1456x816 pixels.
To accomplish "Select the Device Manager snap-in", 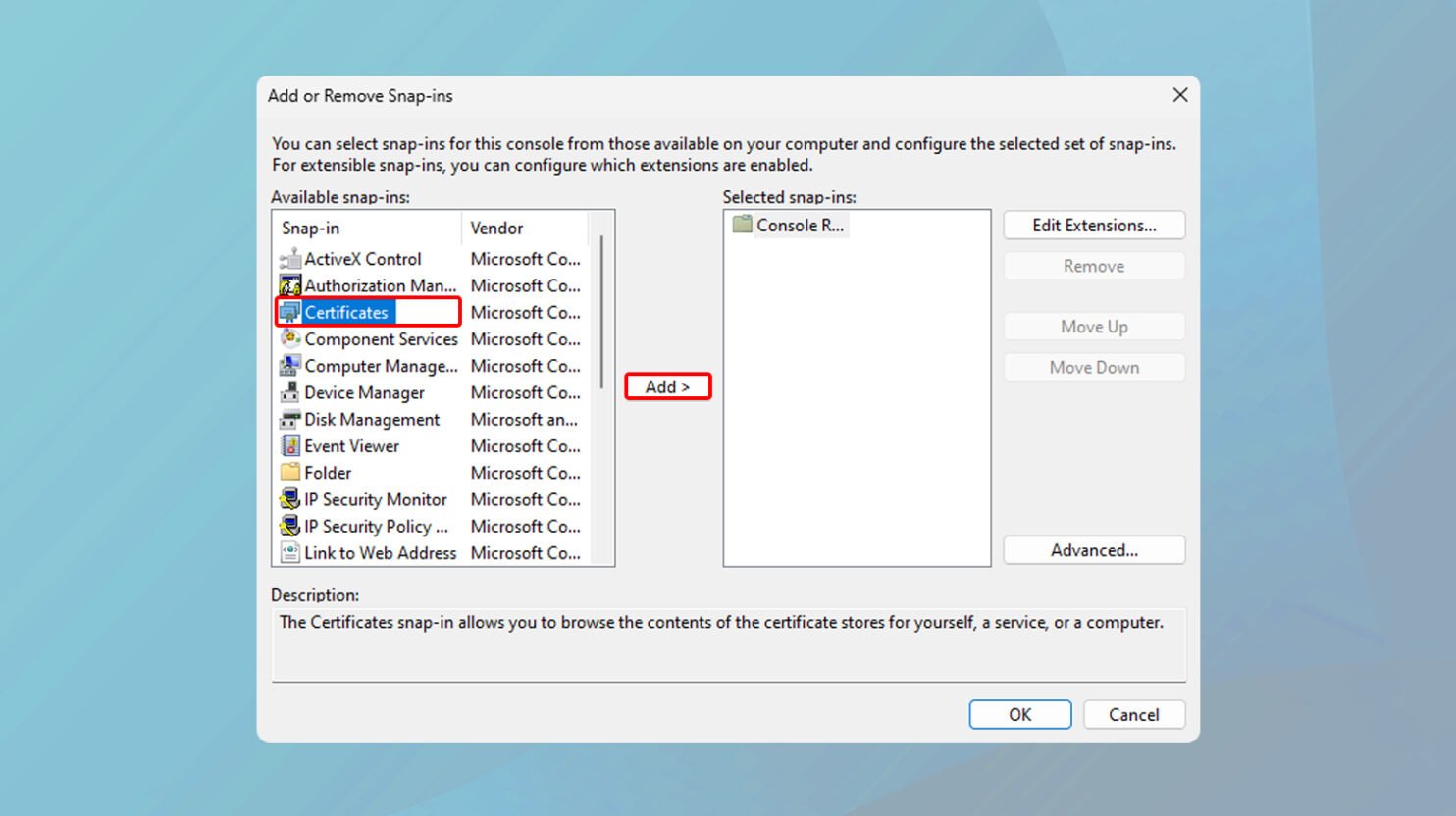I will tap(362, 392).
